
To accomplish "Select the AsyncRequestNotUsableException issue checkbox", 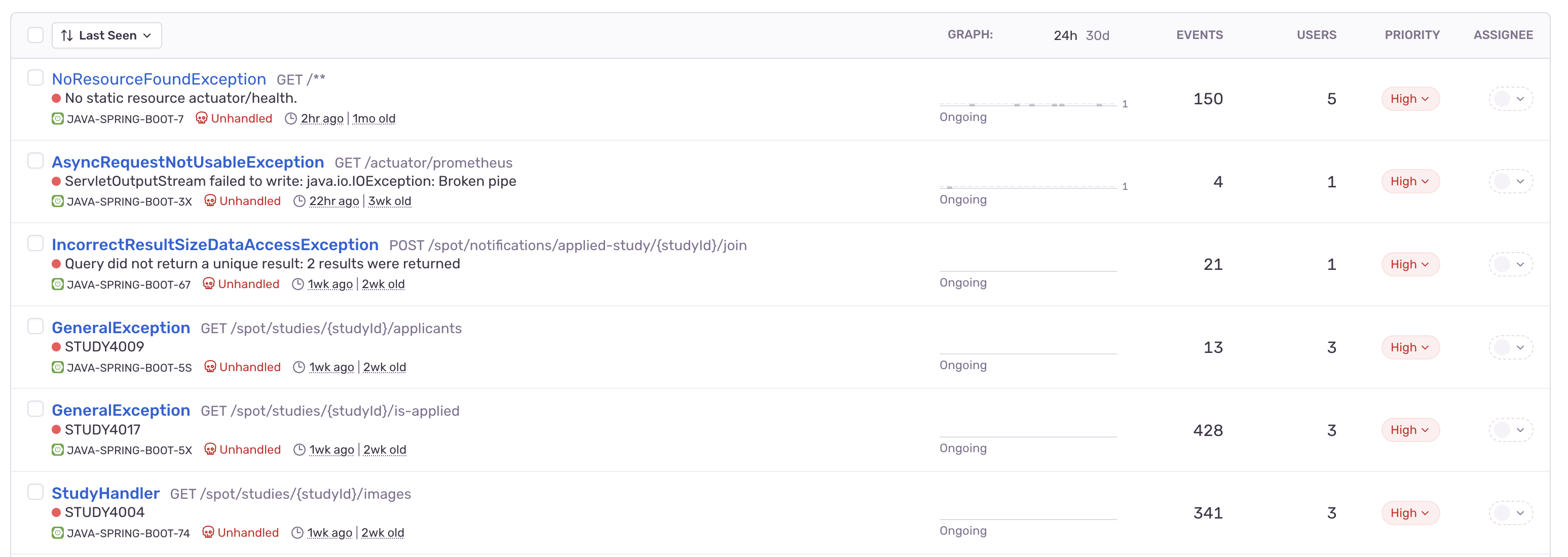I will [x=35, y=161].
